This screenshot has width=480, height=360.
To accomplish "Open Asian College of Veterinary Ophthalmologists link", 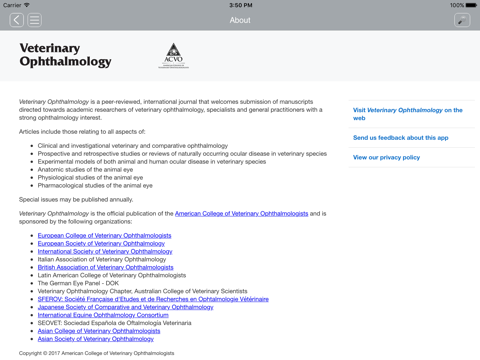I will (x=99, y=331).
